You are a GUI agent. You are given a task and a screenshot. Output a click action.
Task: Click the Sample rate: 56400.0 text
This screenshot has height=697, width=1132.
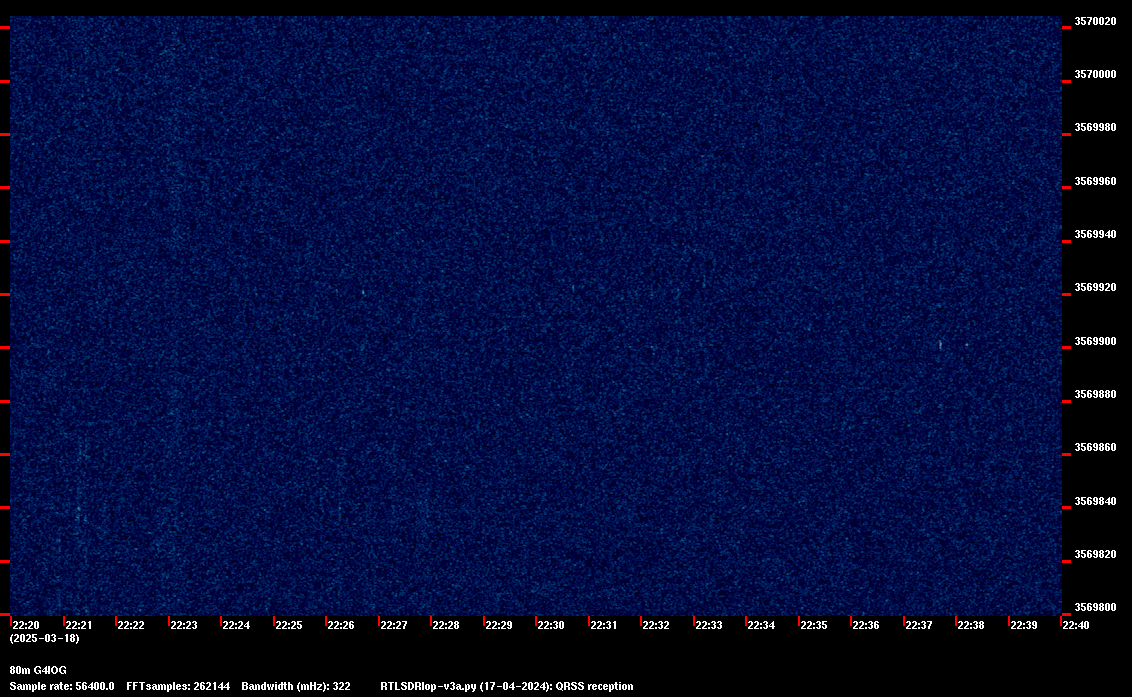click(62, 686)
